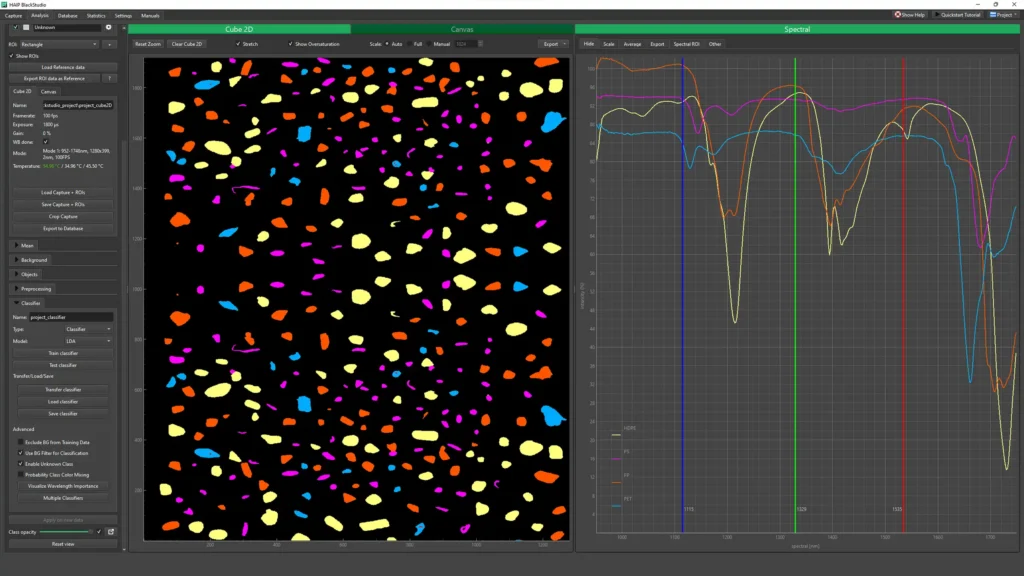This screenshot has height=576, width=1024.
Task: Click the classifier Name input field
Action: pos(71,317)
